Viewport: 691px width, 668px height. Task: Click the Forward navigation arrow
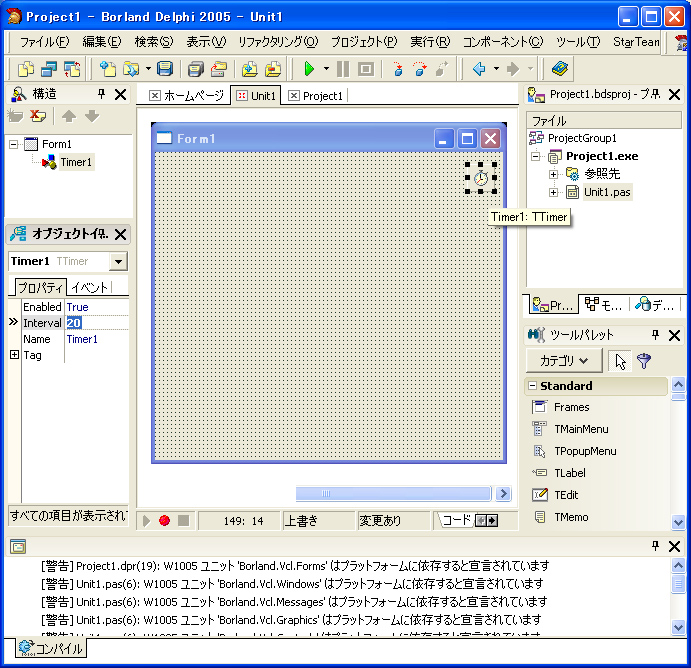click(x=513, y=69)
